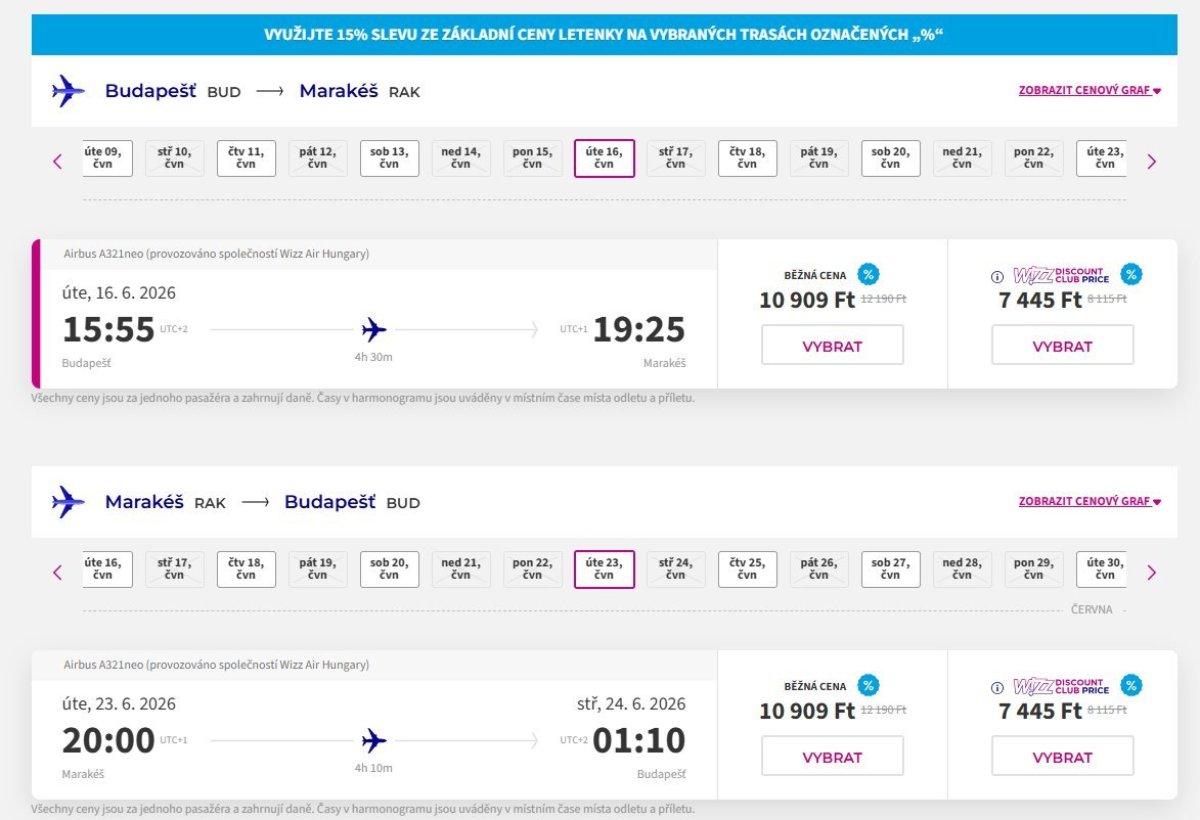Choose the outbound regular price 10 909 Ft
Viewport: 1200px width, 820px height.
pyautogui.click(x=832, y=345)
